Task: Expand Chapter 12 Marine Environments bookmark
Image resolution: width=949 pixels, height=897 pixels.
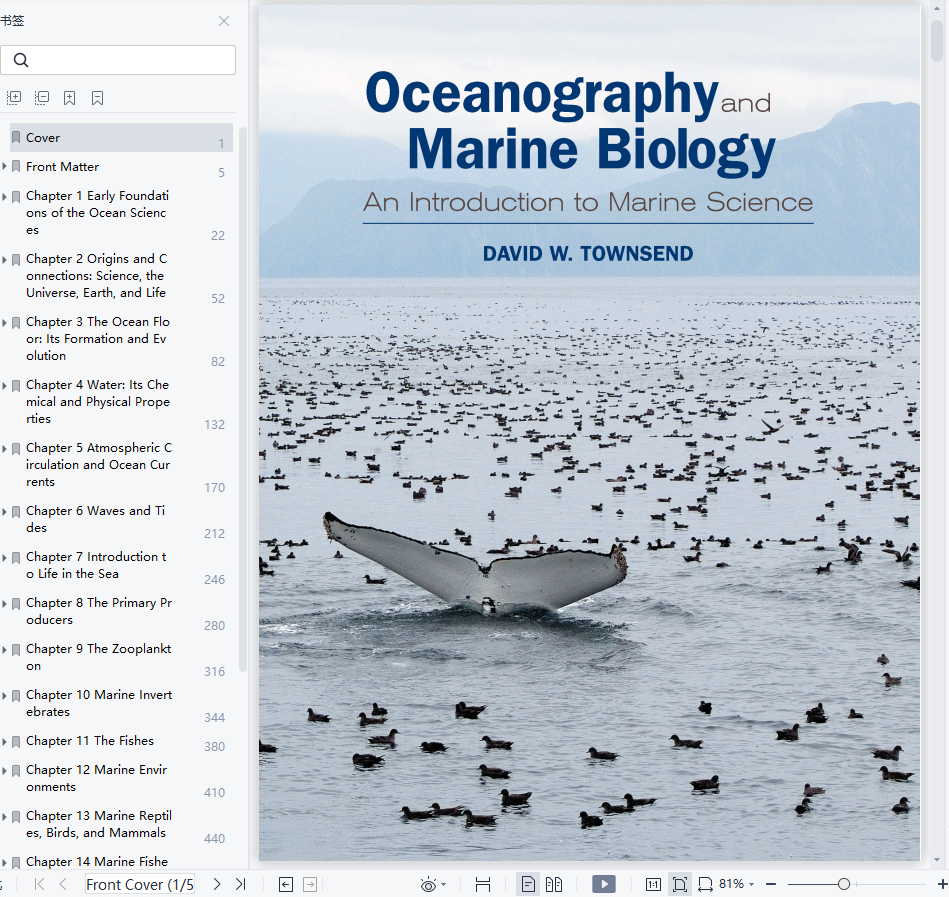Action: coord(4,770)
